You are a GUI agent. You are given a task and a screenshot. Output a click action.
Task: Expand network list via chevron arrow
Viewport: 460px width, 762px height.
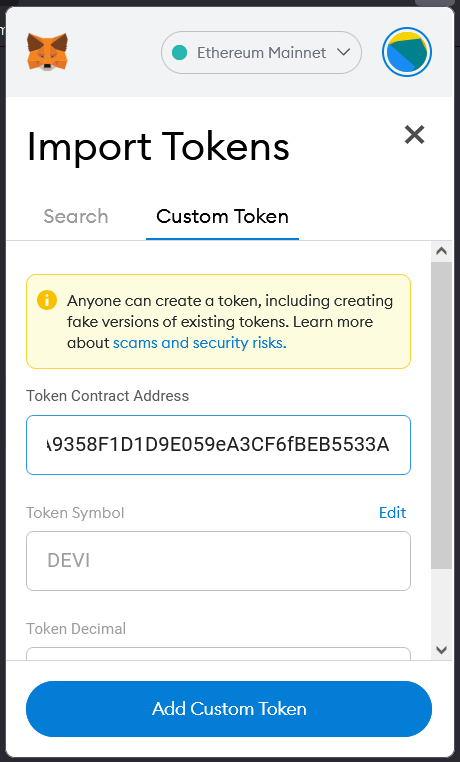(343, 52)
